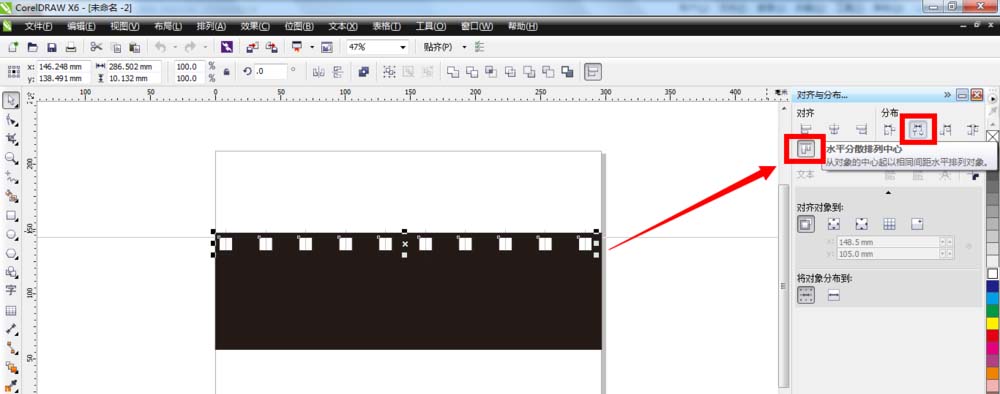Click Distribute centers horizontally icon
This screenshot has width=1000, height=394.
[918, 130]
